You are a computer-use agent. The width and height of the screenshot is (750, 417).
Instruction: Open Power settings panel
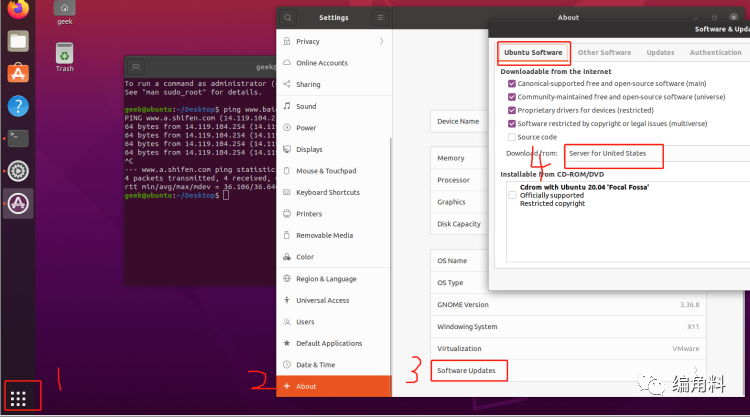click(333, 128)
